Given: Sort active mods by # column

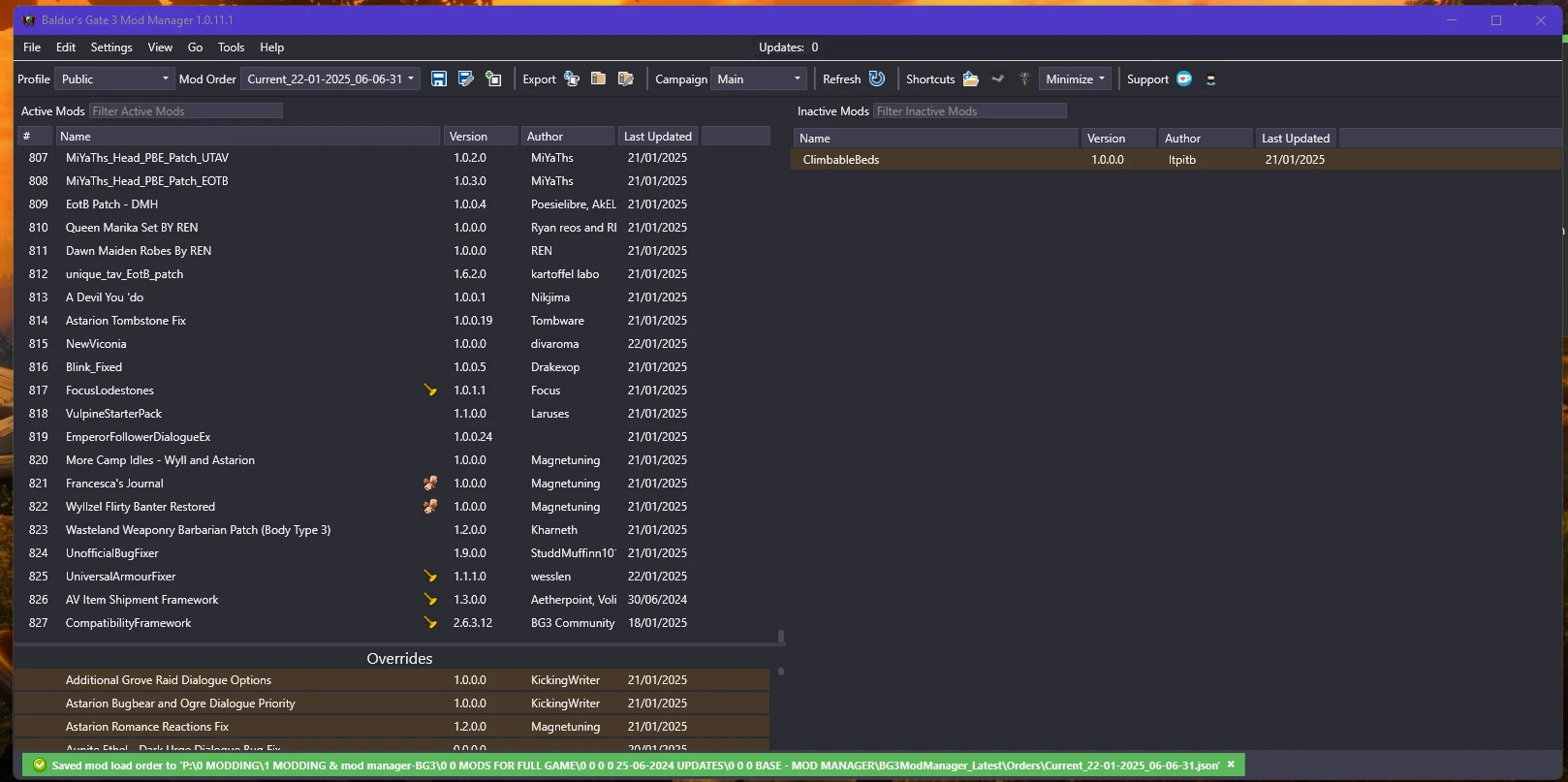Looking at the screenshot, I should [34, 136].
